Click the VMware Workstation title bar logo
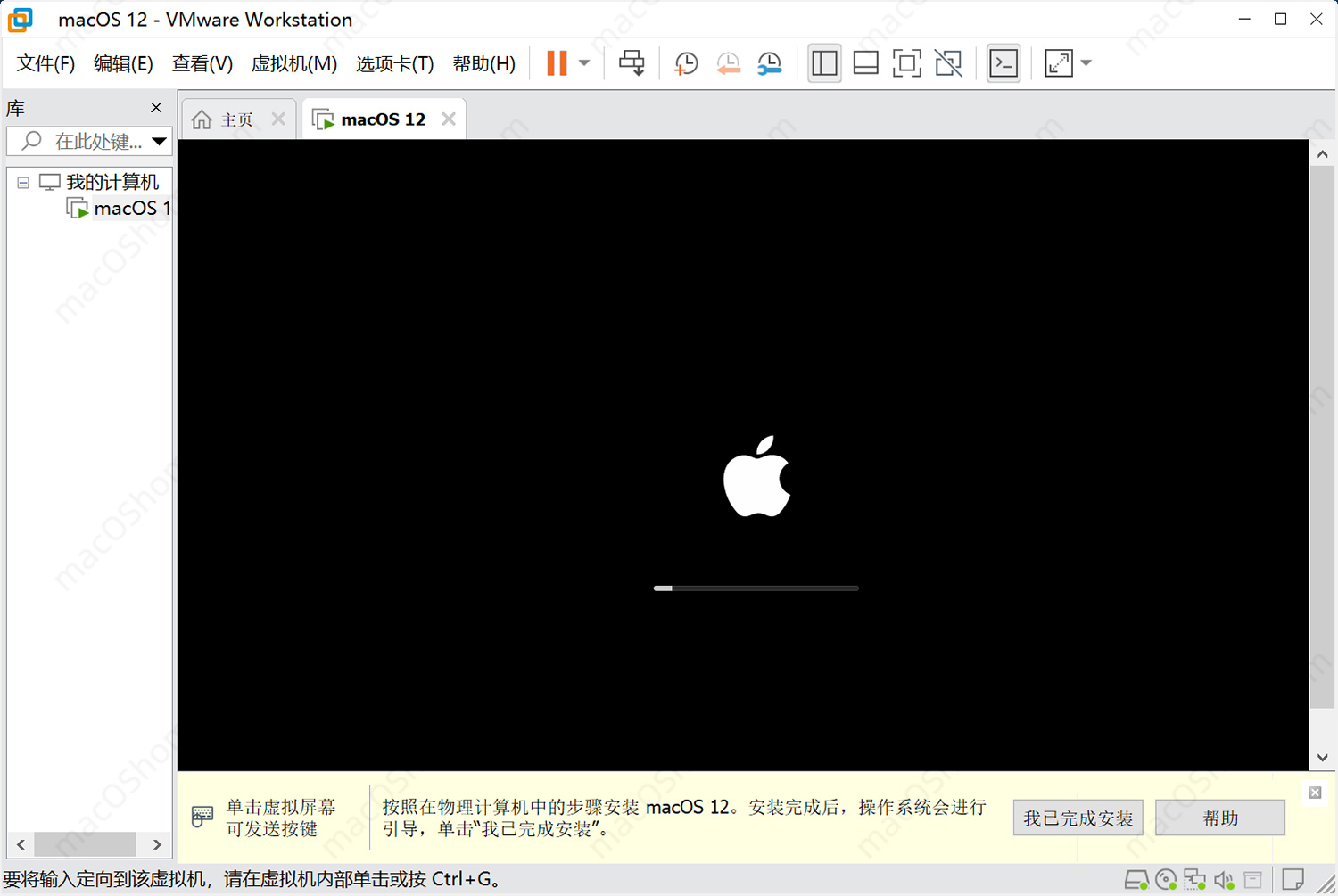 point(21,19)
